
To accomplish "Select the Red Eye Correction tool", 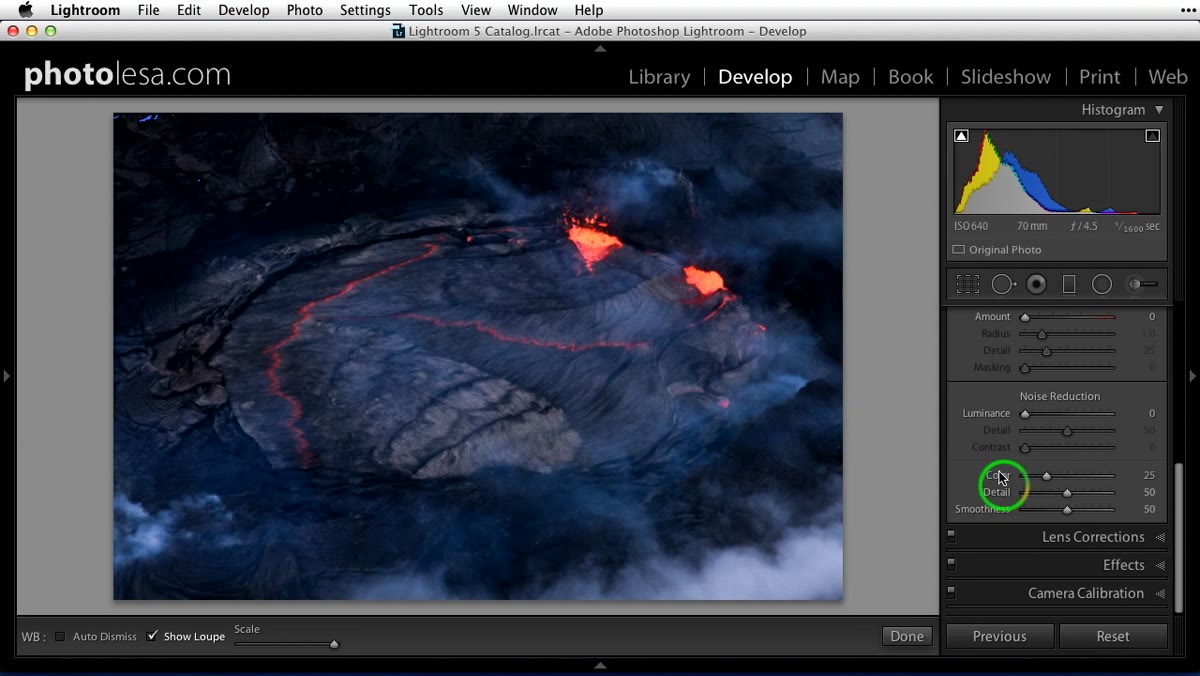I will click(1037, 284).
